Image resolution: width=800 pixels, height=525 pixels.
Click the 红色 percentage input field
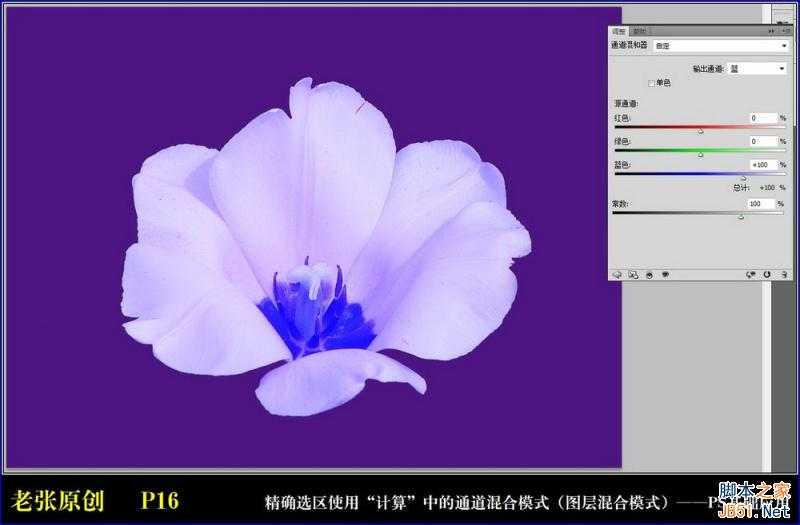pyautogui.click(x=762, y=118)
